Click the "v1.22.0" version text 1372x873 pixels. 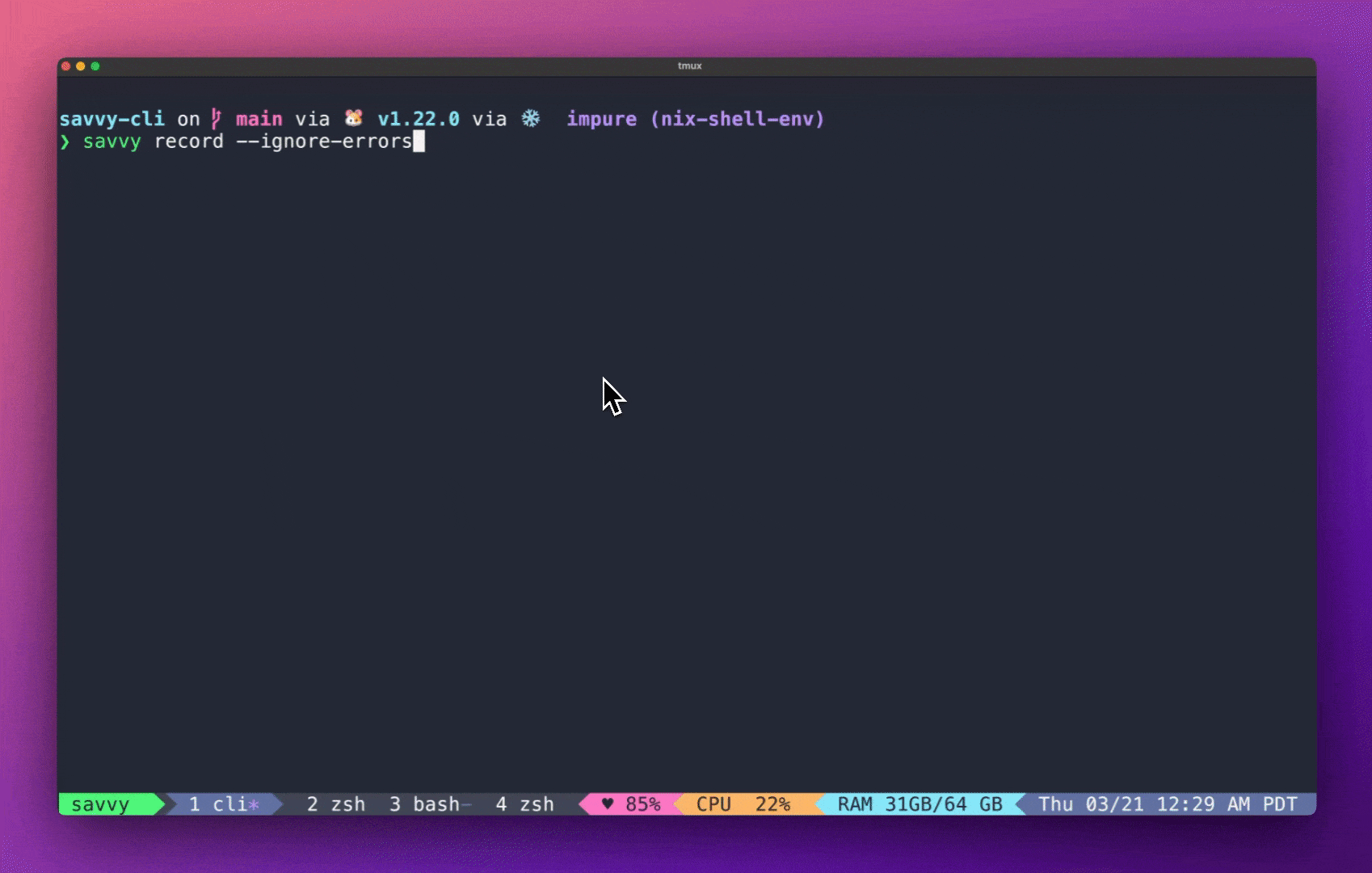[419, 118]
